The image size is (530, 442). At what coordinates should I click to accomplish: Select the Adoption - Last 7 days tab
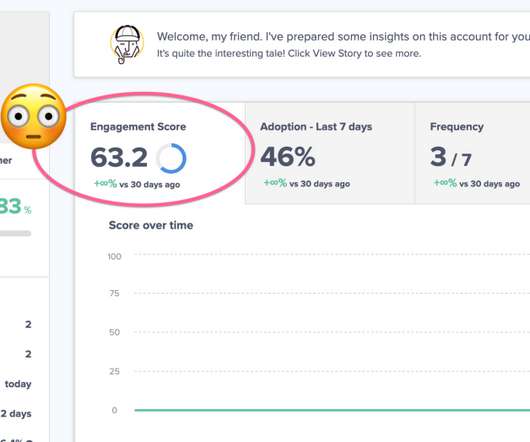[x=330, y=153]
